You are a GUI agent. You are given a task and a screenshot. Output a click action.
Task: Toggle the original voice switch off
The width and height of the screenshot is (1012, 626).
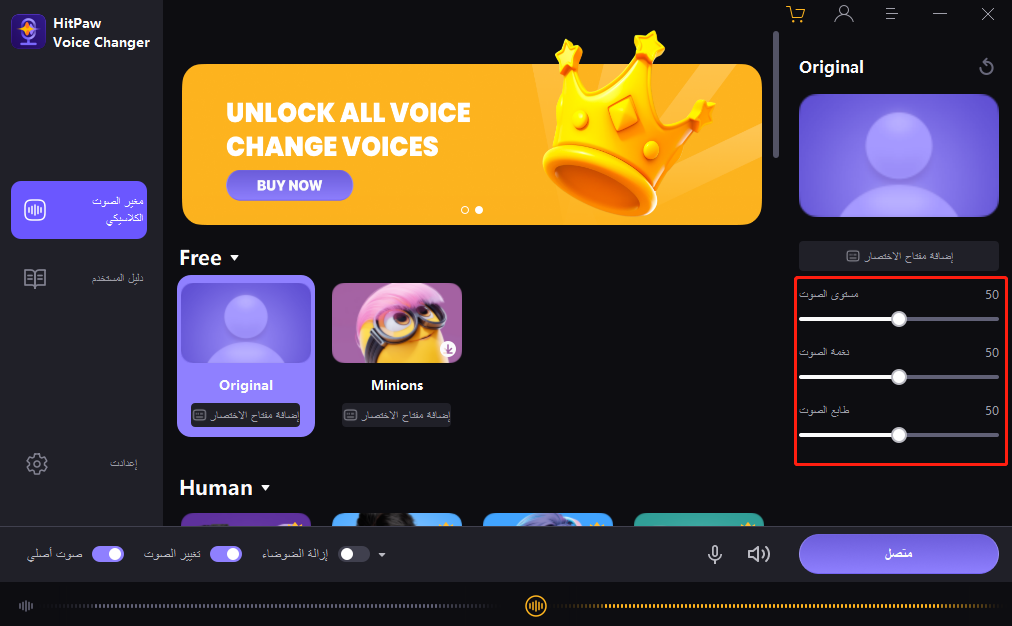point(108,554)
